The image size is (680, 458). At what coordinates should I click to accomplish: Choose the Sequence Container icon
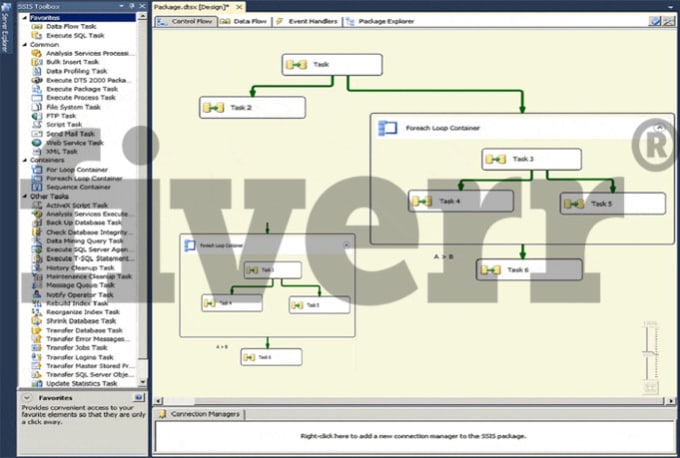click(37, 187)
